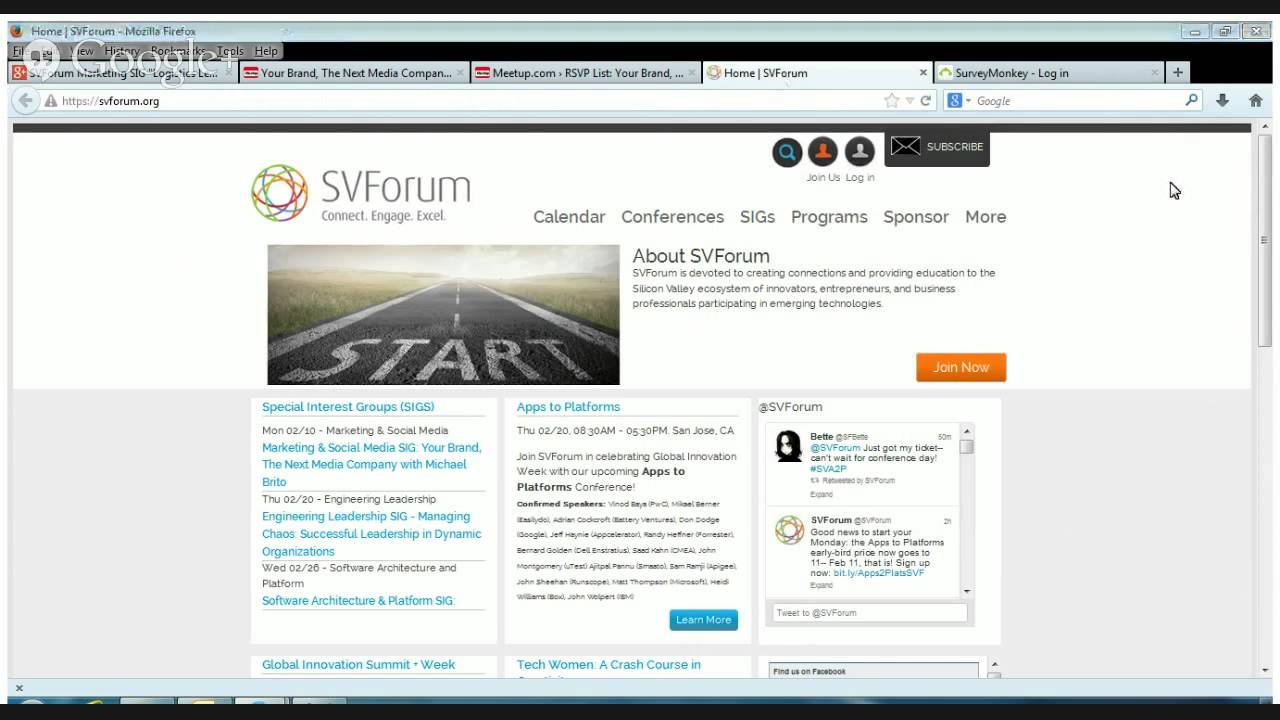Viewport: 1280px width, 720px height.
Task: Open the Sponsor navigation item
Action: click(916, 217)
